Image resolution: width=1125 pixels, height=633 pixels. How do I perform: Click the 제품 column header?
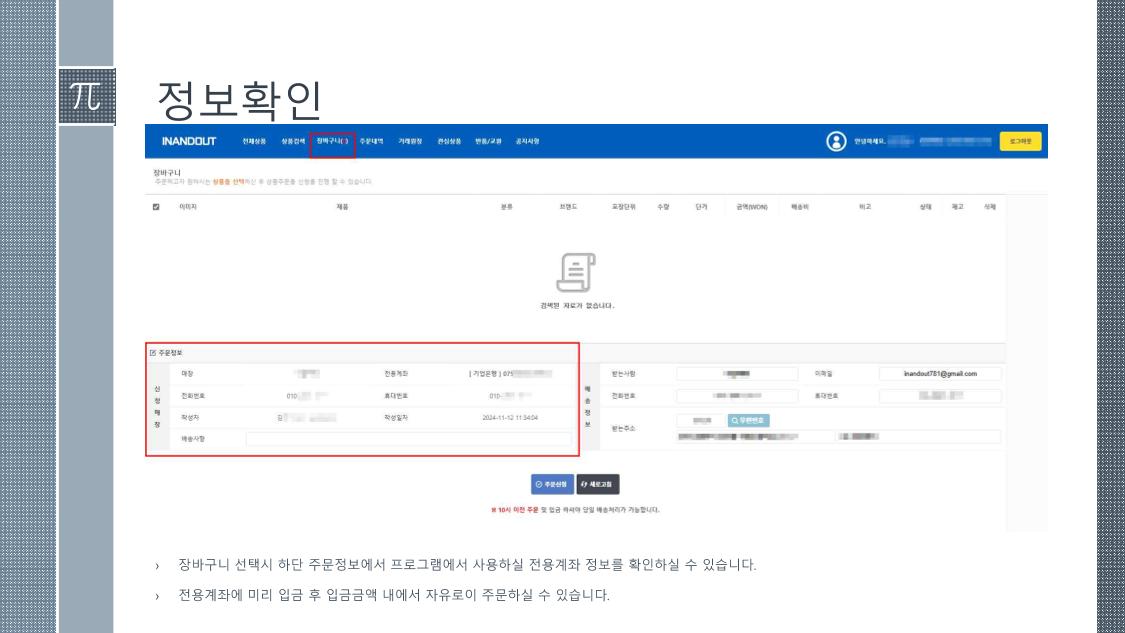click(x=342, y=207)
